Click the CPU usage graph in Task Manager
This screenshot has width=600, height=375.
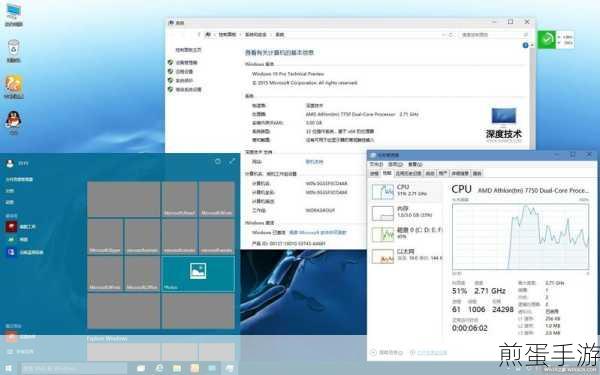(x=520, y=236)
